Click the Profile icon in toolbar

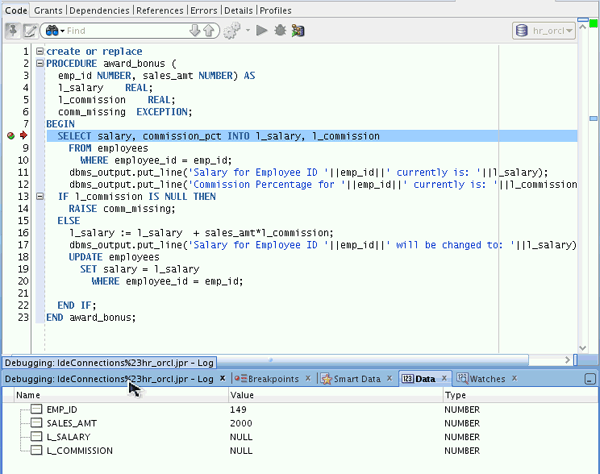(x=297, y=31)
